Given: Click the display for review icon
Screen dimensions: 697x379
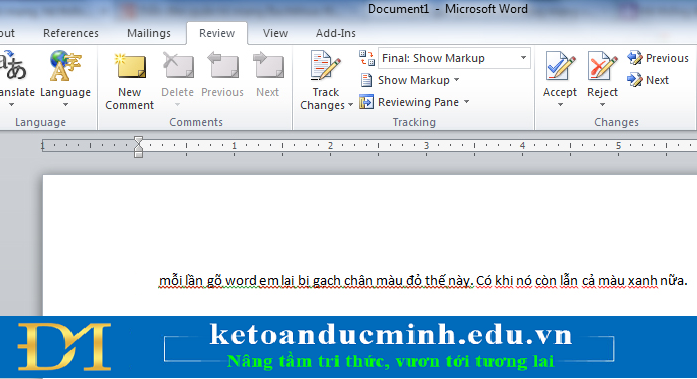Looking at the screenshot, I should pyautogui.click(x=367, y=58).
